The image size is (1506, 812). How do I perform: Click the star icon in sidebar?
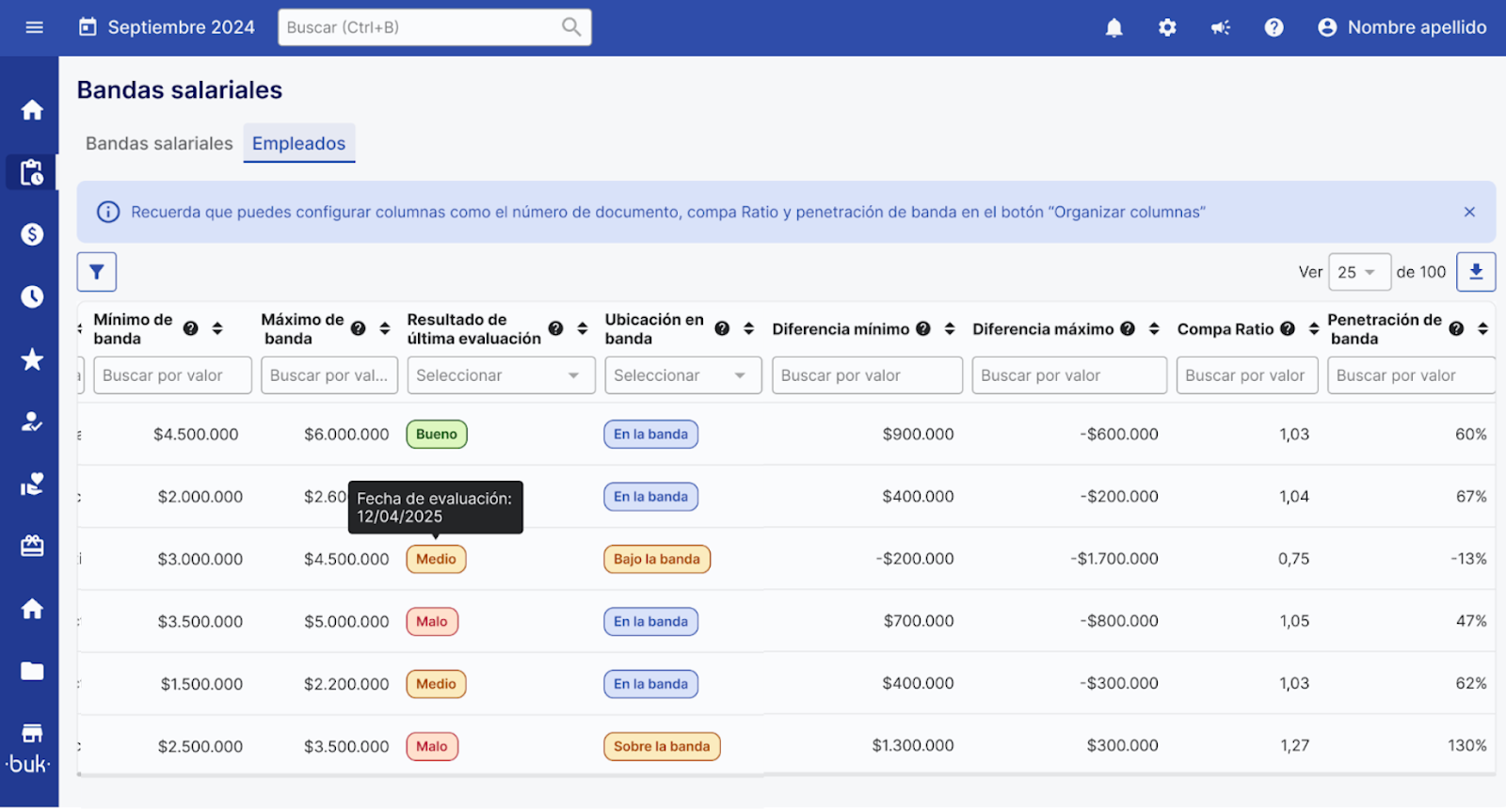pos(32,359)
